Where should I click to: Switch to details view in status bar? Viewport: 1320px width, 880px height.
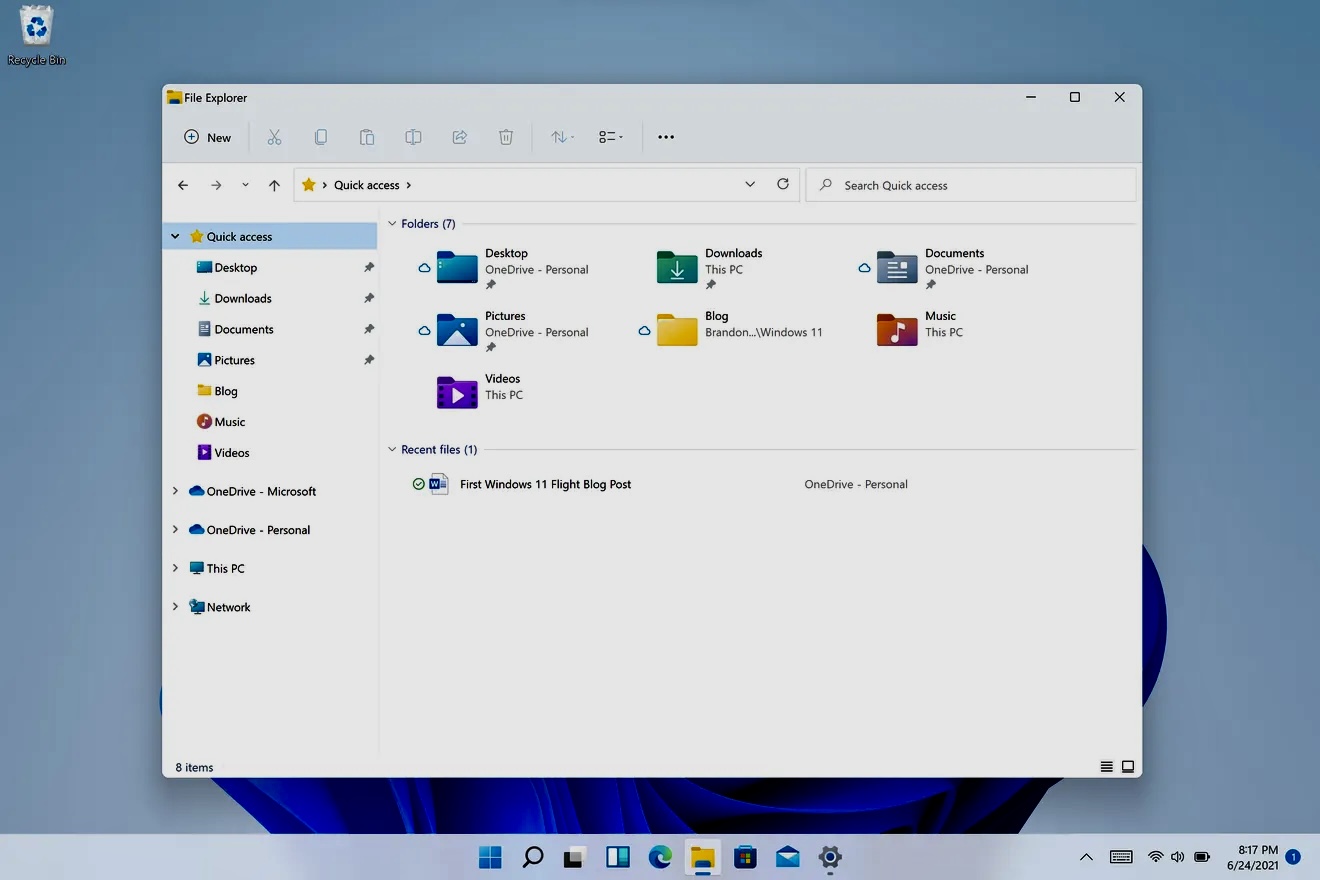1107,767
